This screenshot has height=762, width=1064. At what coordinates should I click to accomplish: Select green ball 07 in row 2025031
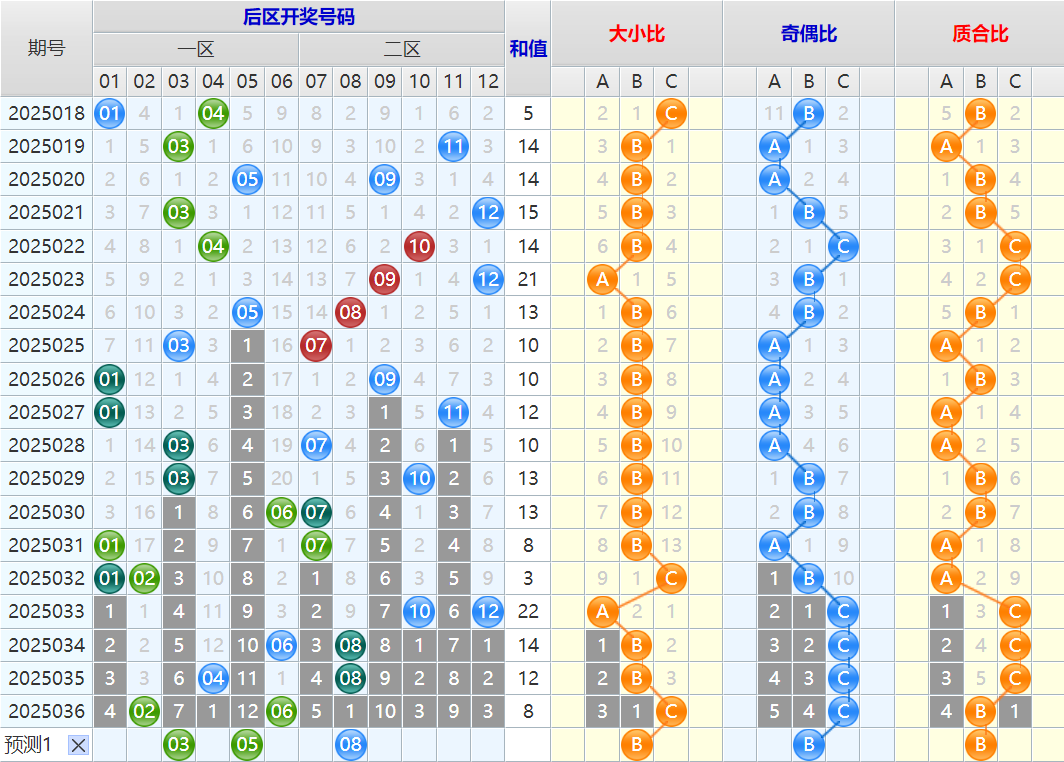coord(316,545)
